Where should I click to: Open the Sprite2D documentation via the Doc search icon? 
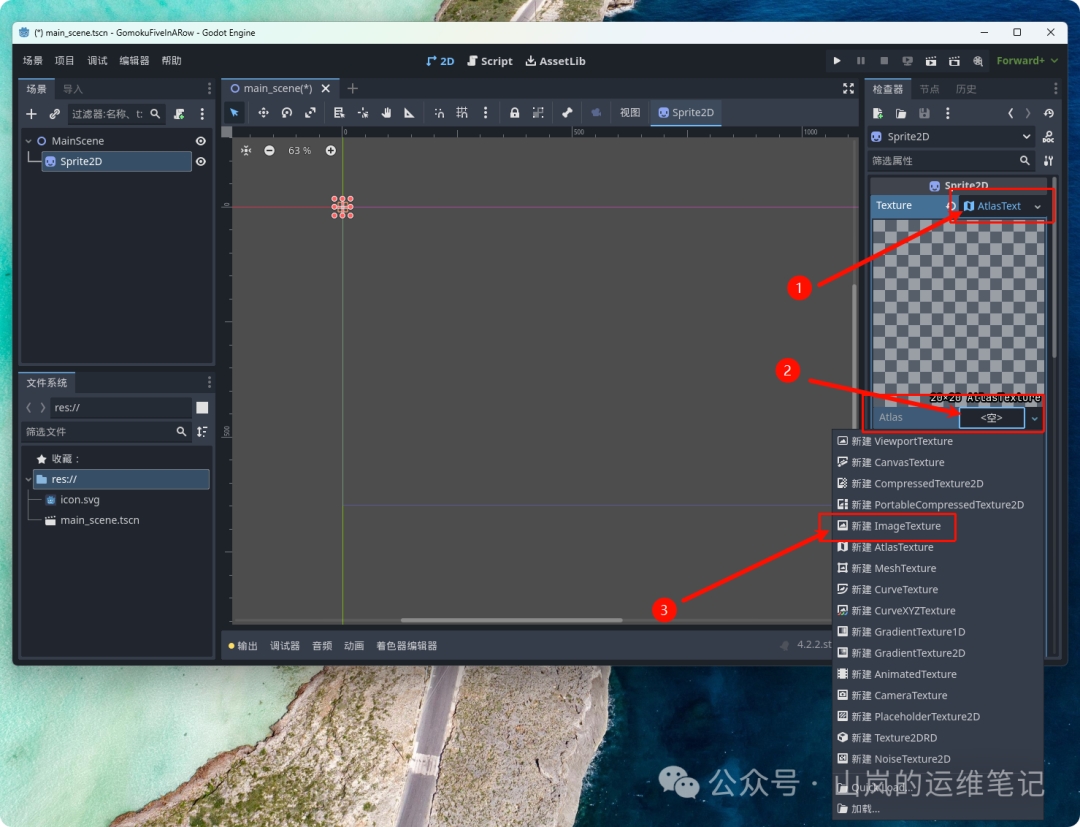(x=1047, y=136)
